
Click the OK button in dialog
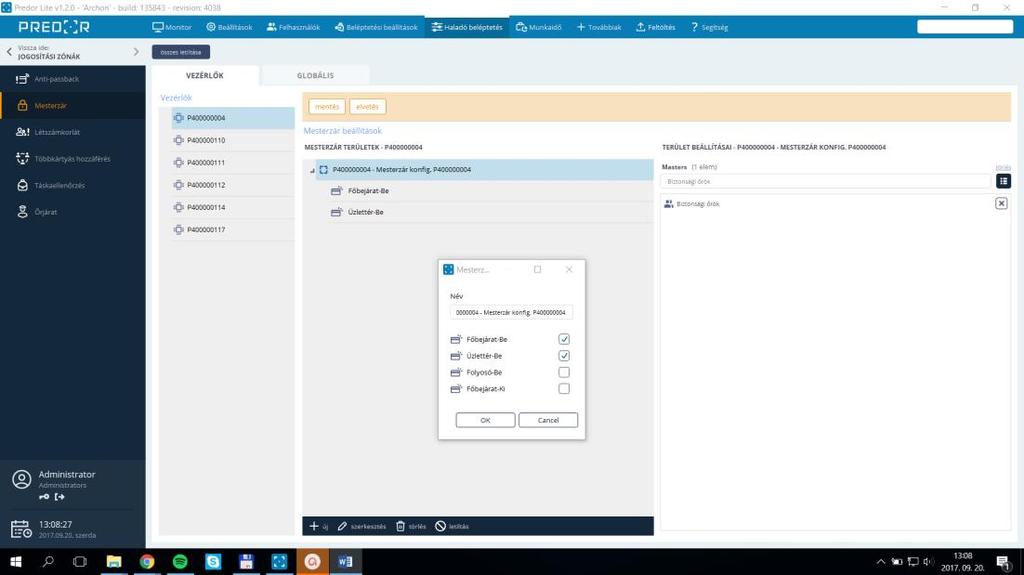tap(485, 420)
